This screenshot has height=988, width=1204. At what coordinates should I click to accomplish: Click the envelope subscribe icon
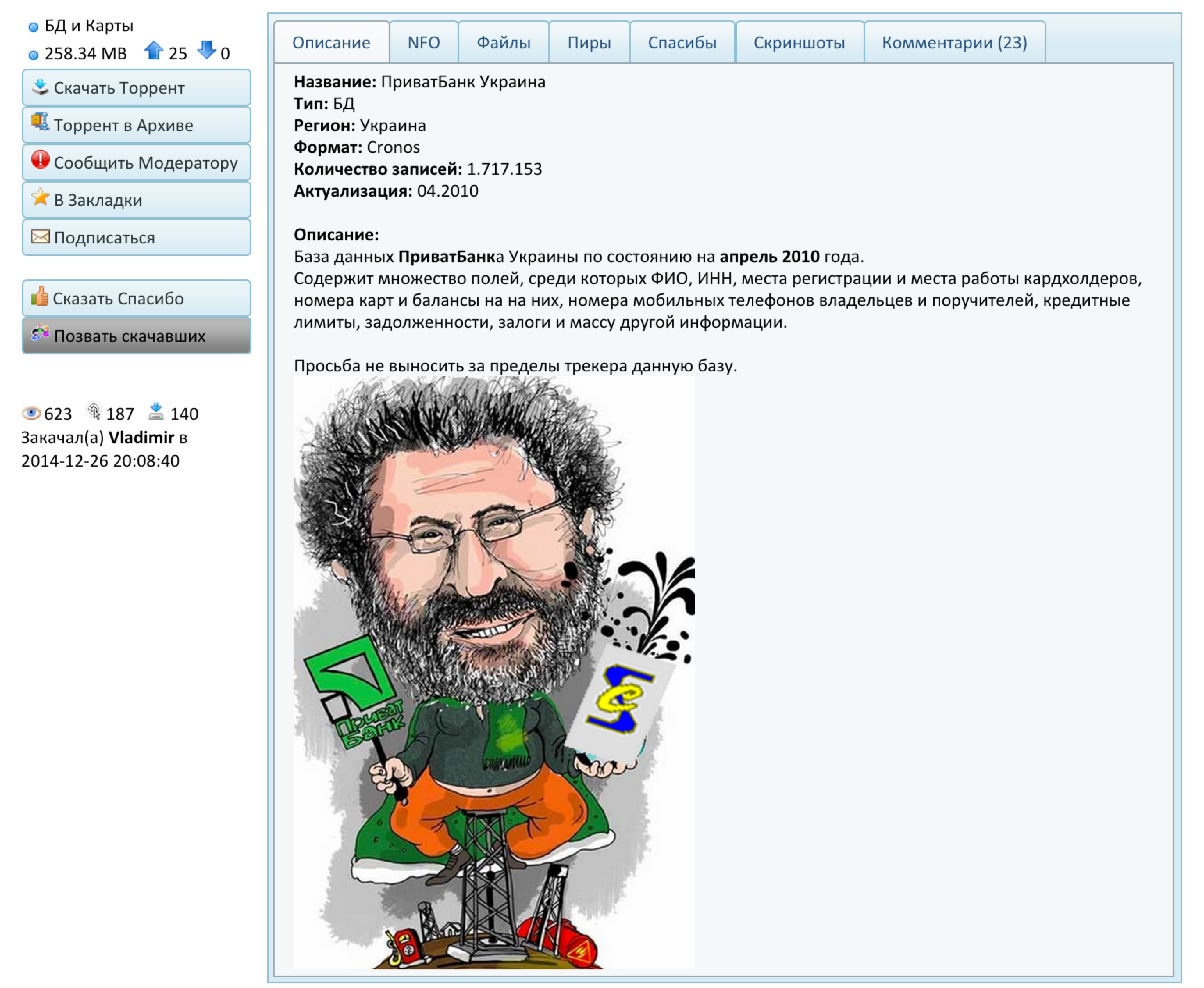click(40, 237)
